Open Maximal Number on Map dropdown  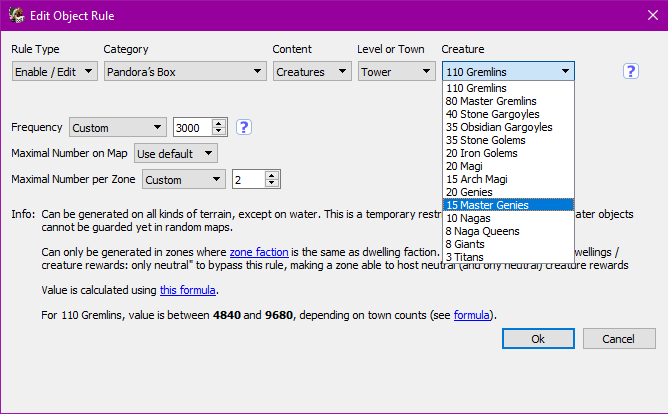coord(176,153)
